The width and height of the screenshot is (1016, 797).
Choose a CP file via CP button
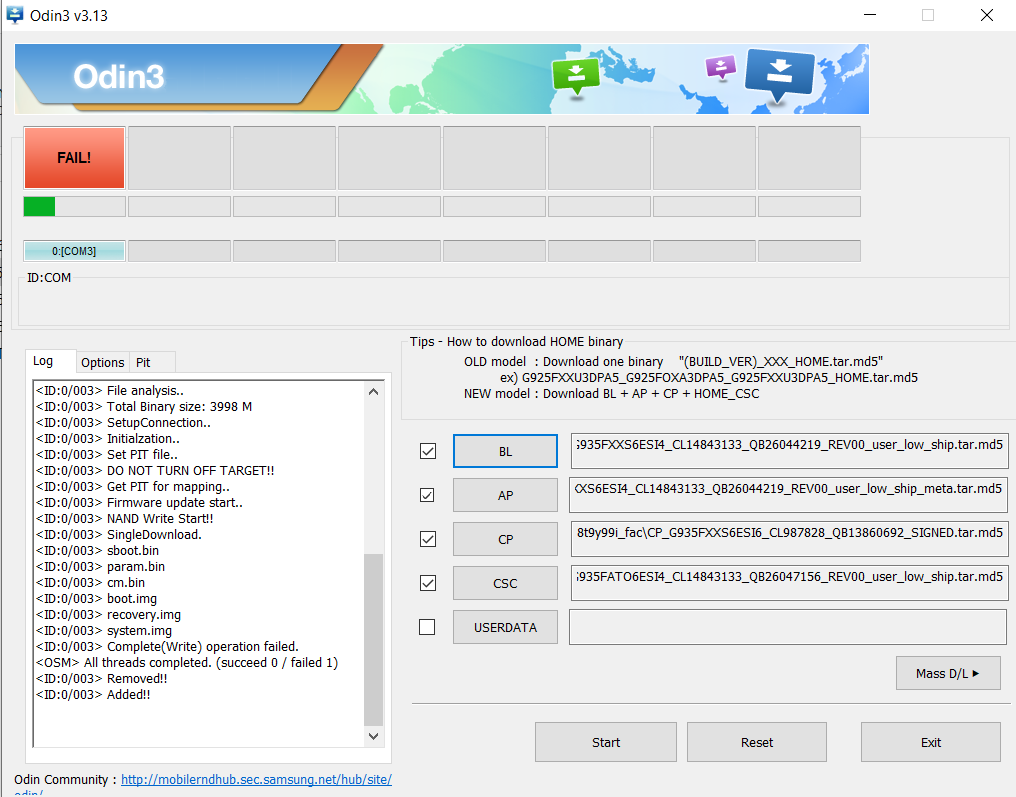505,539
